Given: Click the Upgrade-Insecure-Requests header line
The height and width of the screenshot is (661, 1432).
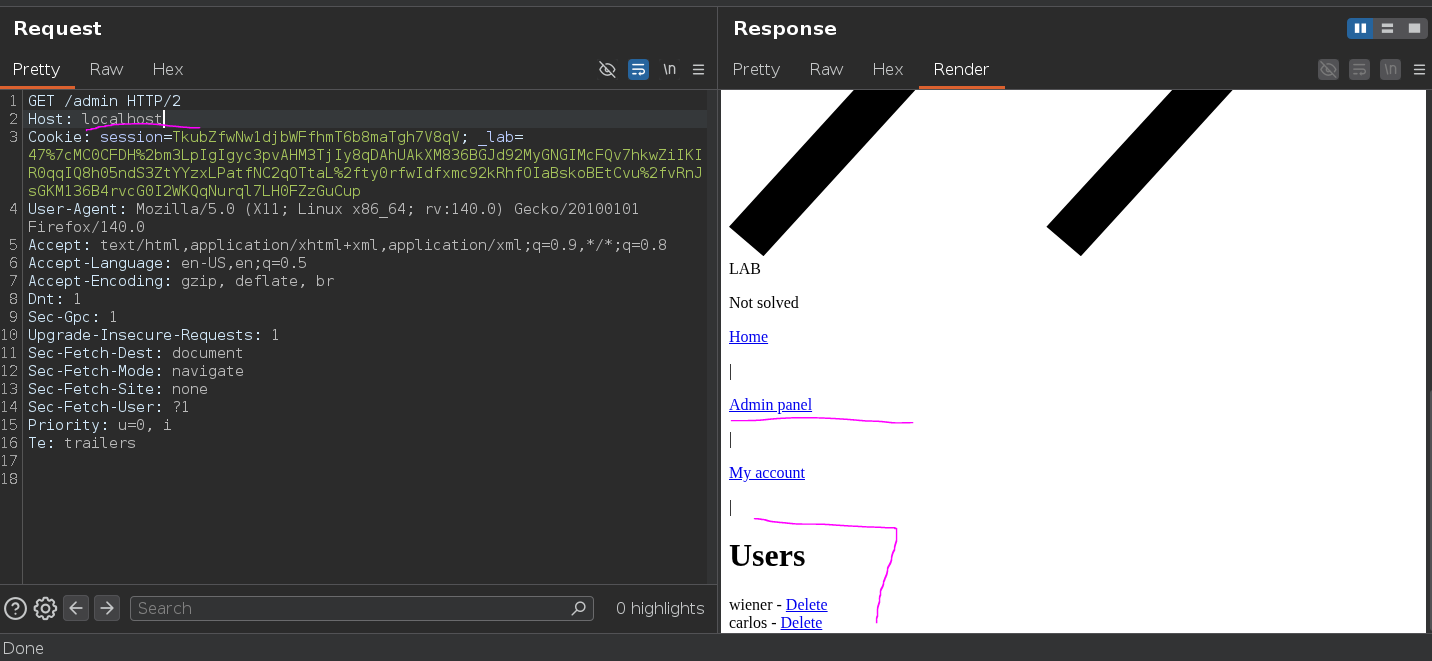Looking at the screenshot, I should point(153,335).
